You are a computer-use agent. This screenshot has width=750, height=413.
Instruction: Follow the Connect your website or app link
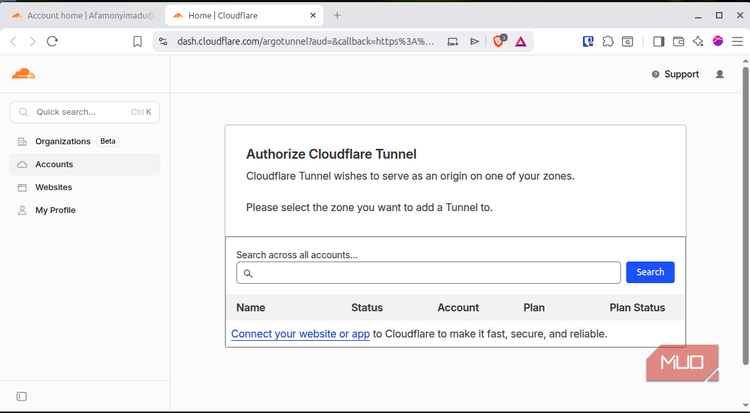(300, 334)
